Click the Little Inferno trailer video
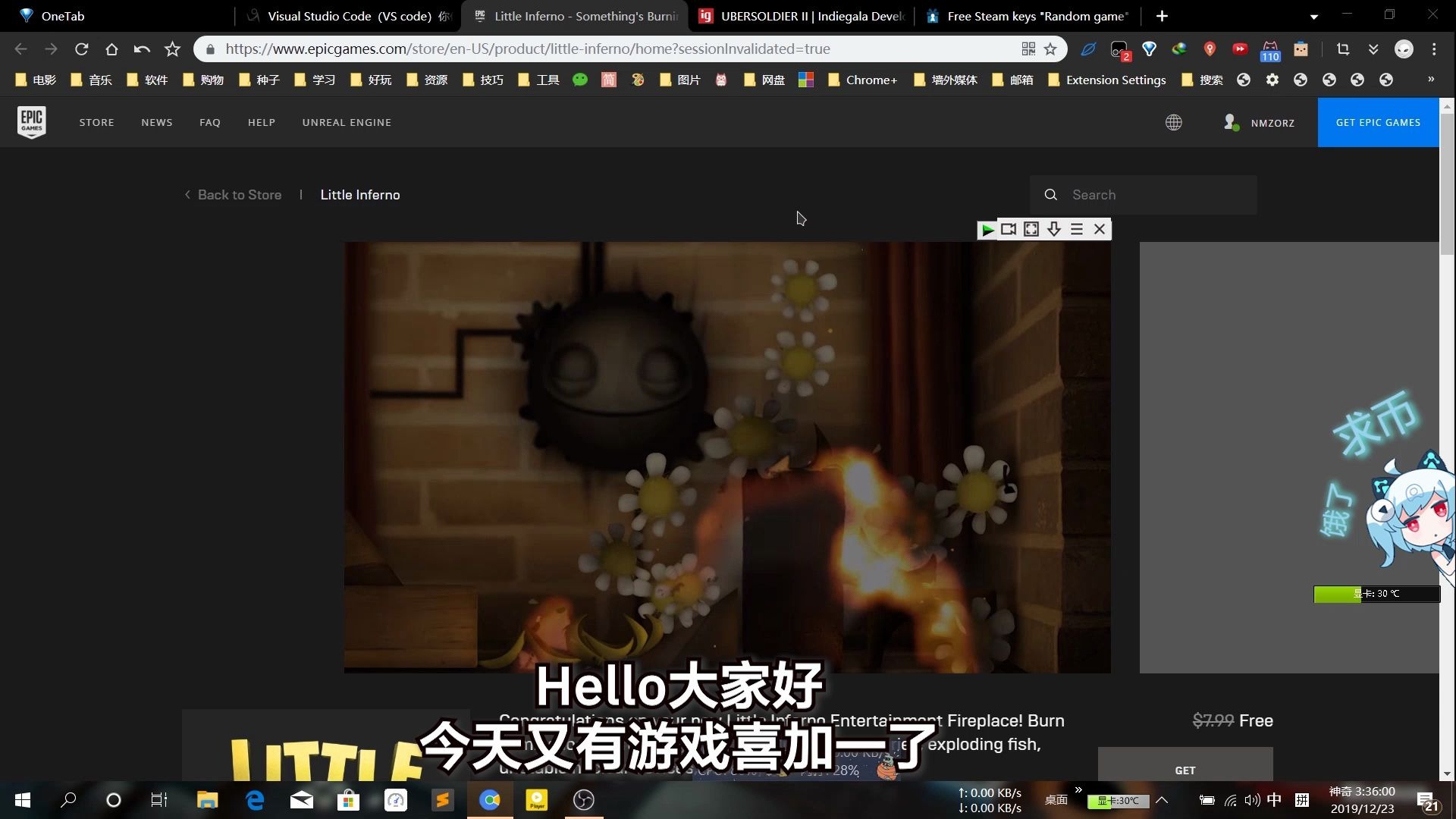1456x819 pixels. (x=727, y=457)
